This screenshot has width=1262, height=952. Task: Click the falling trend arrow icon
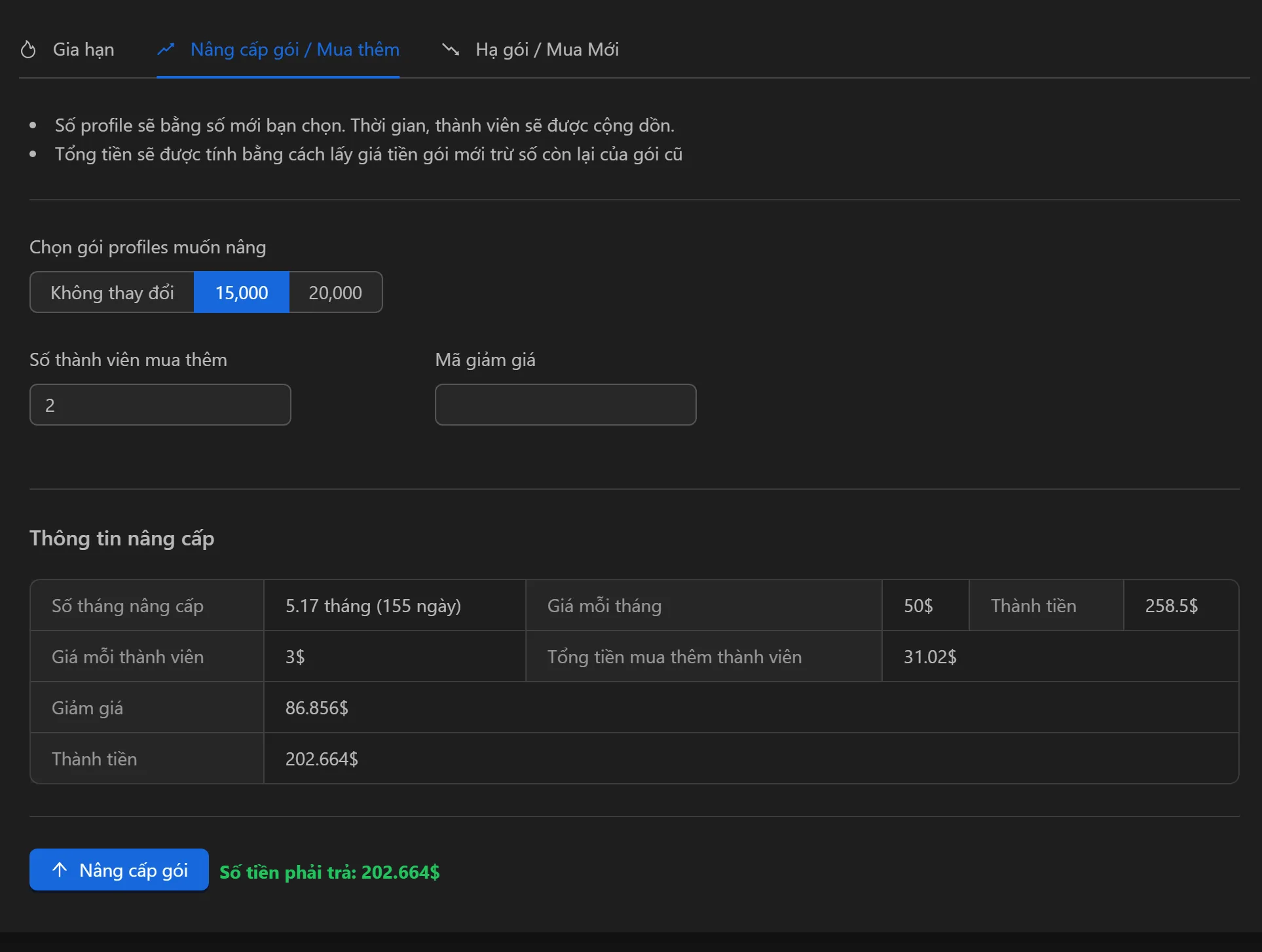point(451,50)
